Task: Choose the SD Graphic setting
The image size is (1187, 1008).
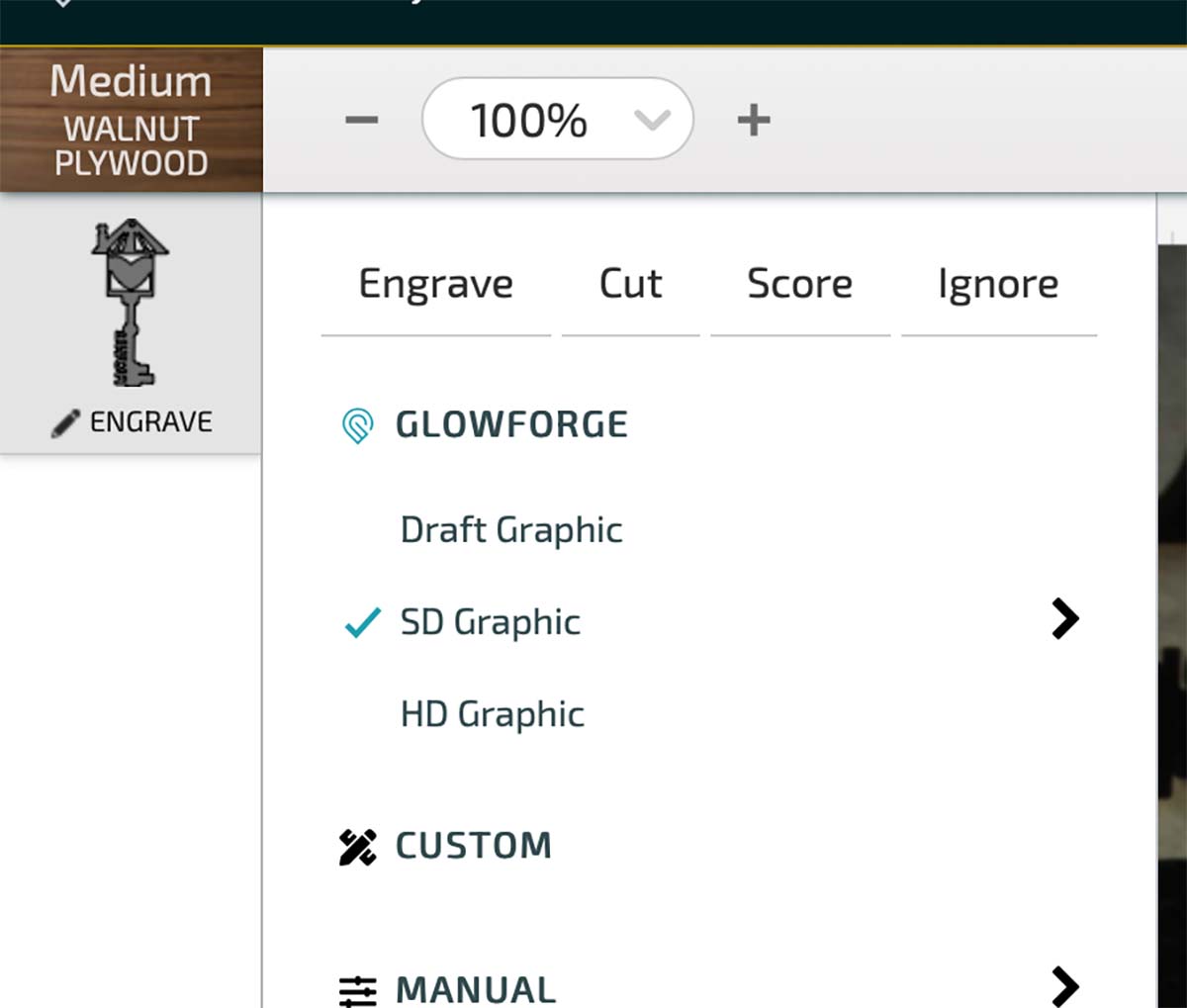Action: 490,622
